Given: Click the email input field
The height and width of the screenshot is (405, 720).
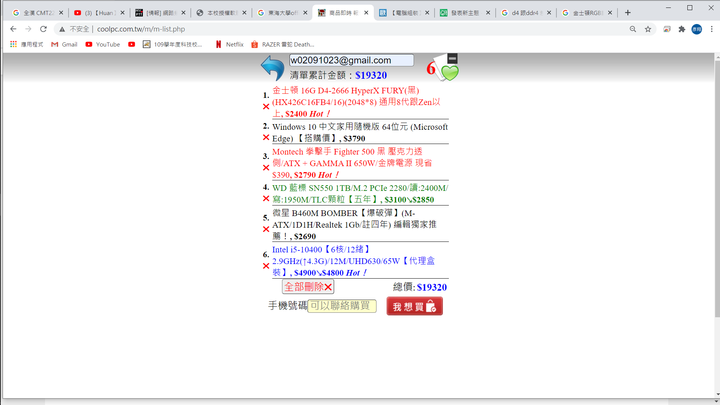Looking at the screenshot, I should [x=351, y=60].
